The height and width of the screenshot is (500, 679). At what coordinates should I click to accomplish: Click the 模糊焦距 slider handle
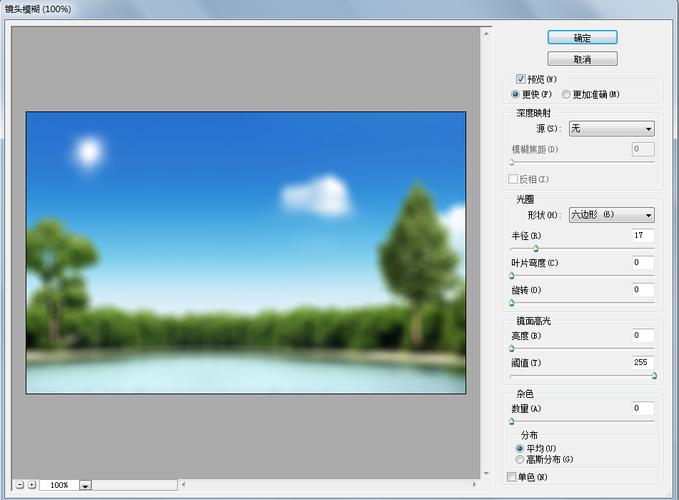pyautogui.click(x=512, y=162)
